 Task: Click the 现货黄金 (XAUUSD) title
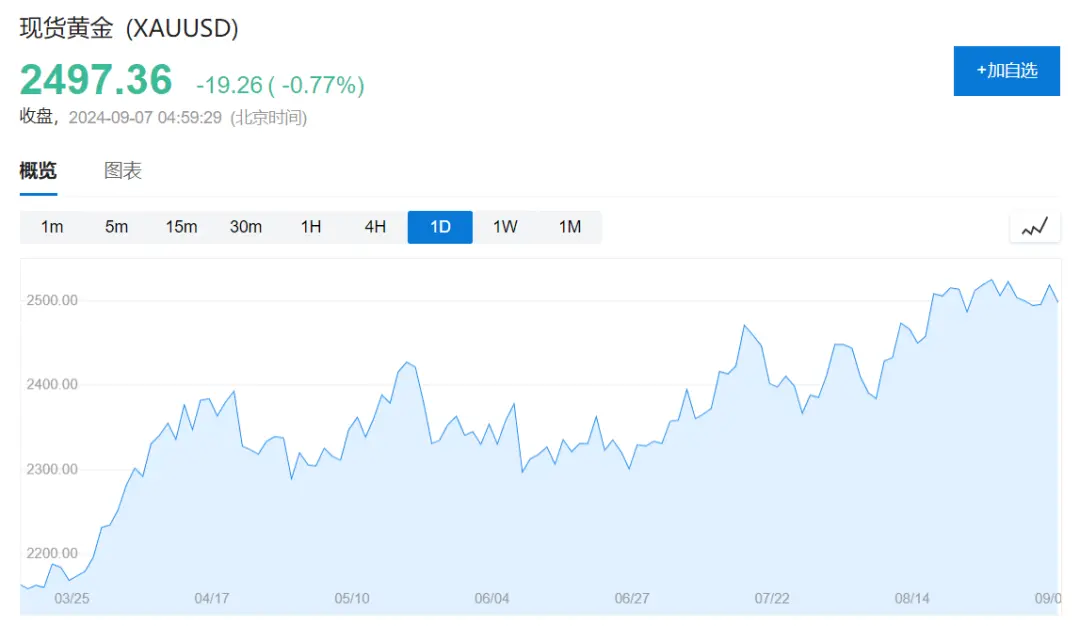(x=129, y=28)
